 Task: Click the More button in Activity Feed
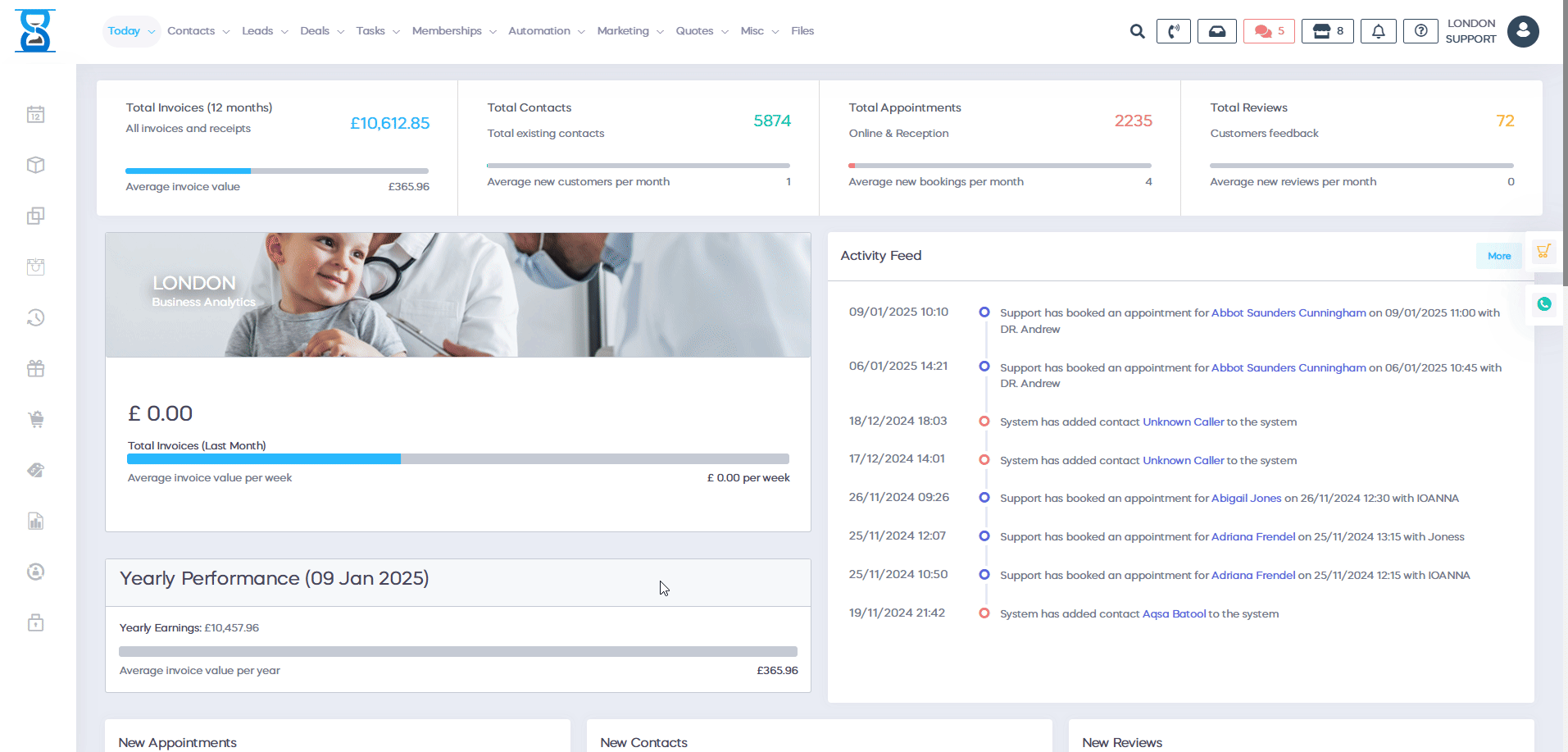[x=1498, y=256]
